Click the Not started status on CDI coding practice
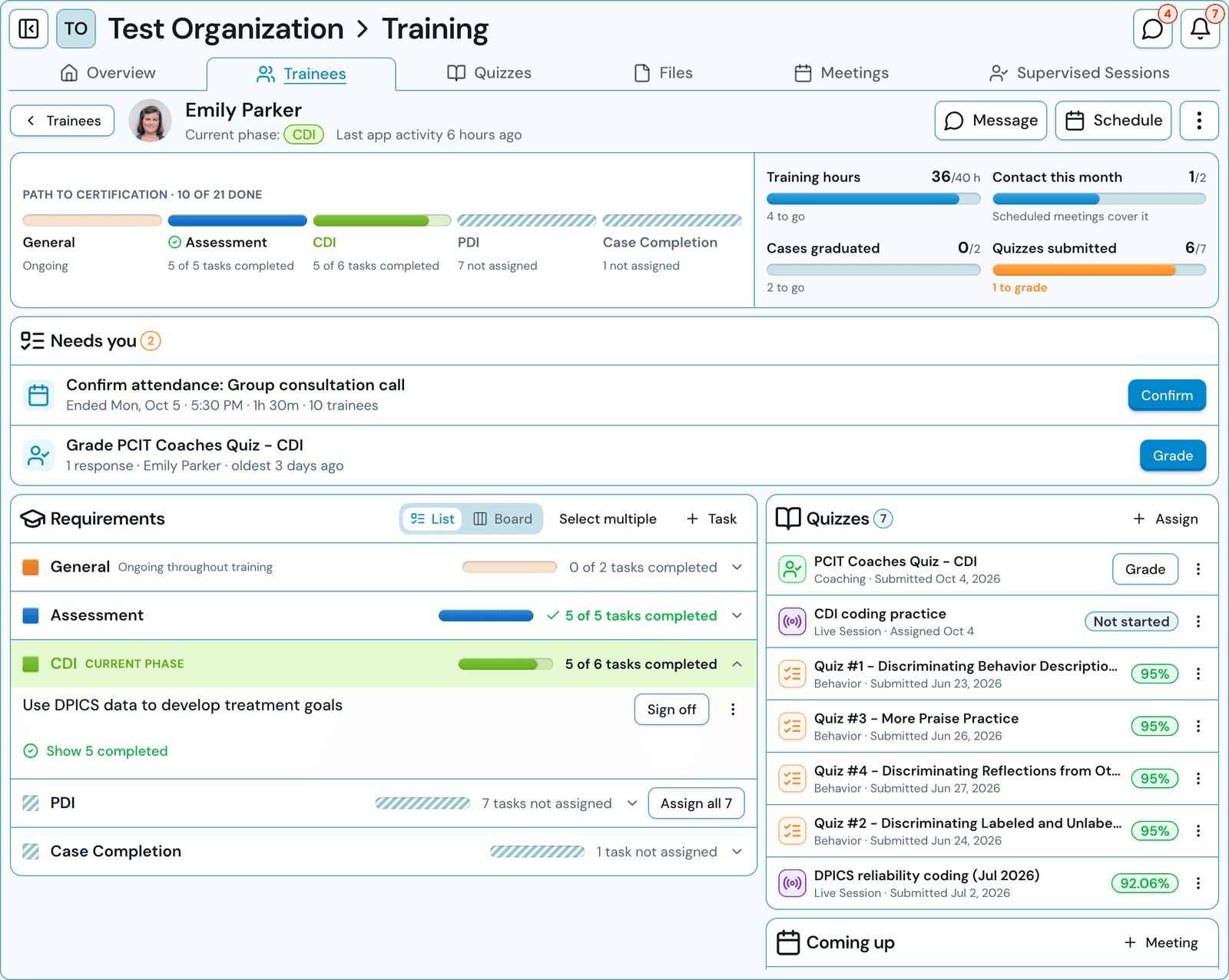Viewport: 1229px width, 980px height. [1131, 621]
